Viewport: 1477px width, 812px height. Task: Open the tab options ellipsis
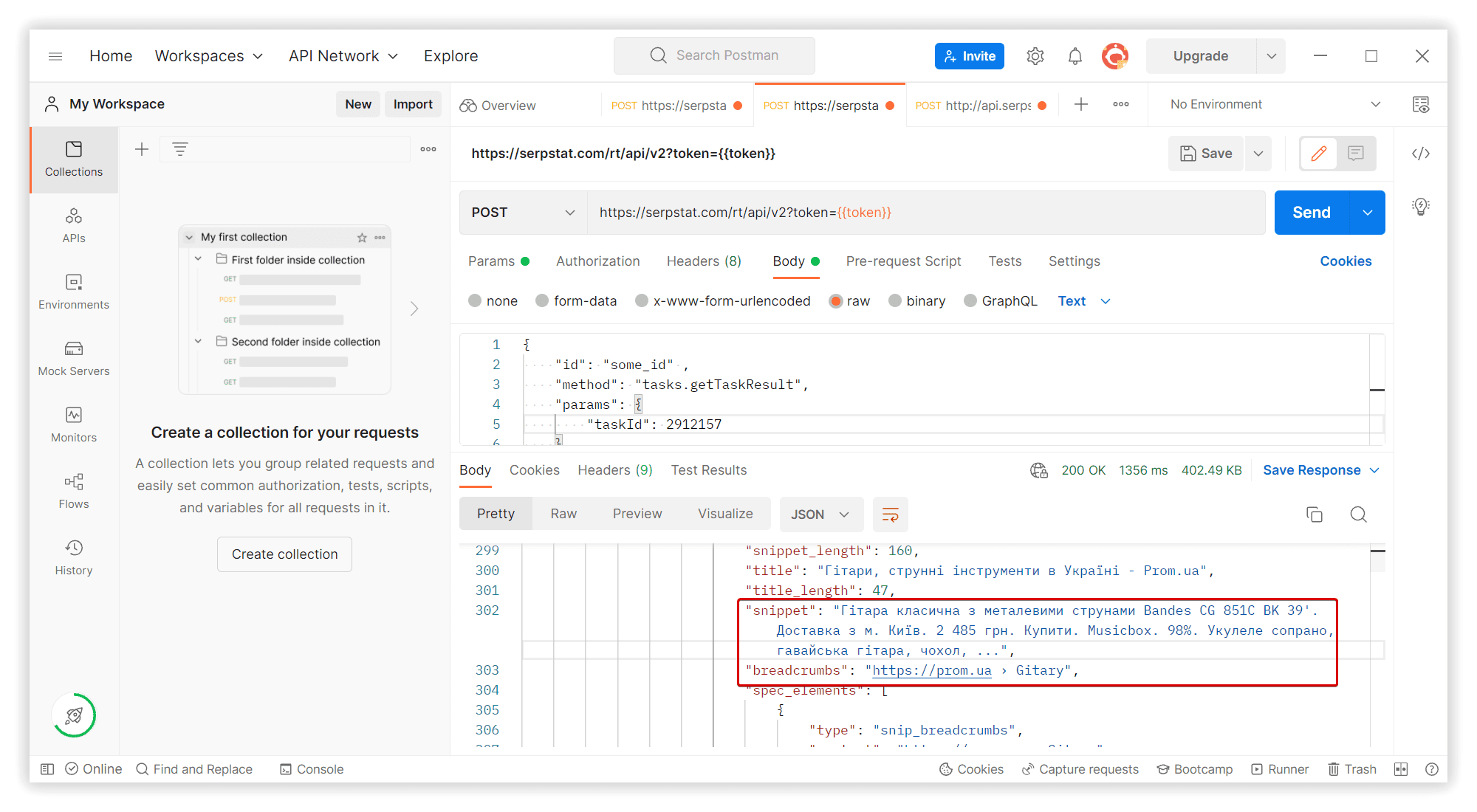[1121, 105]
